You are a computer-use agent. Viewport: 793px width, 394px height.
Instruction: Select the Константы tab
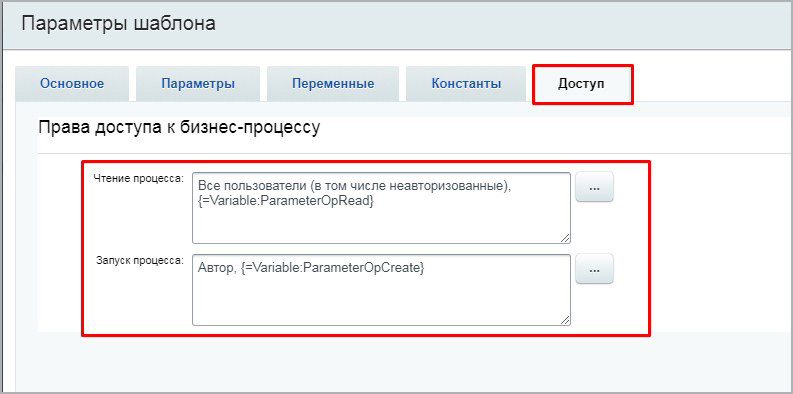click(466, 83)
